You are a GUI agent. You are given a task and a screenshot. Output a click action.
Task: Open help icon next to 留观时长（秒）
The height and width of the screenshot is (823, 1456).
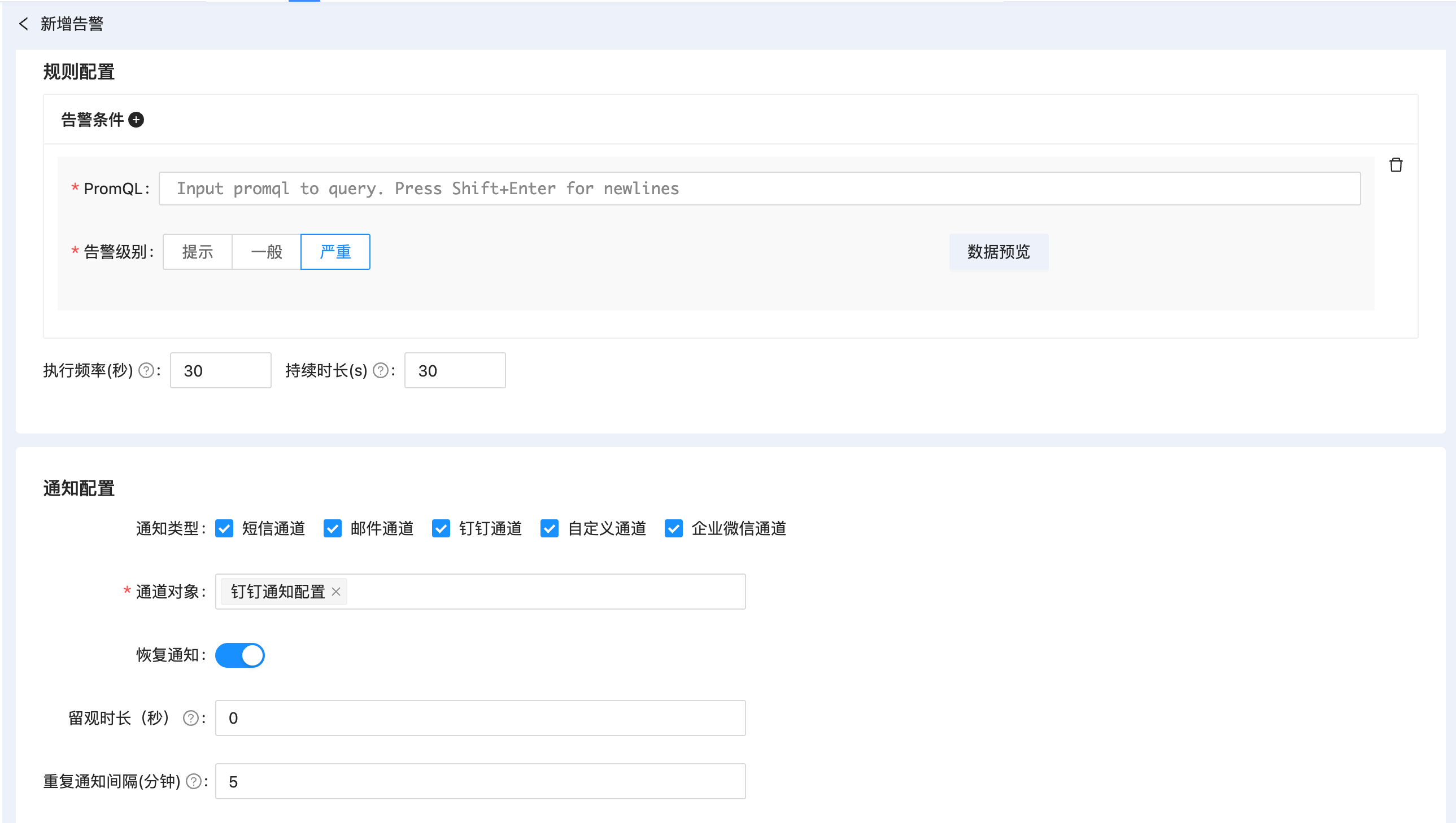click(x=190, y=719)
